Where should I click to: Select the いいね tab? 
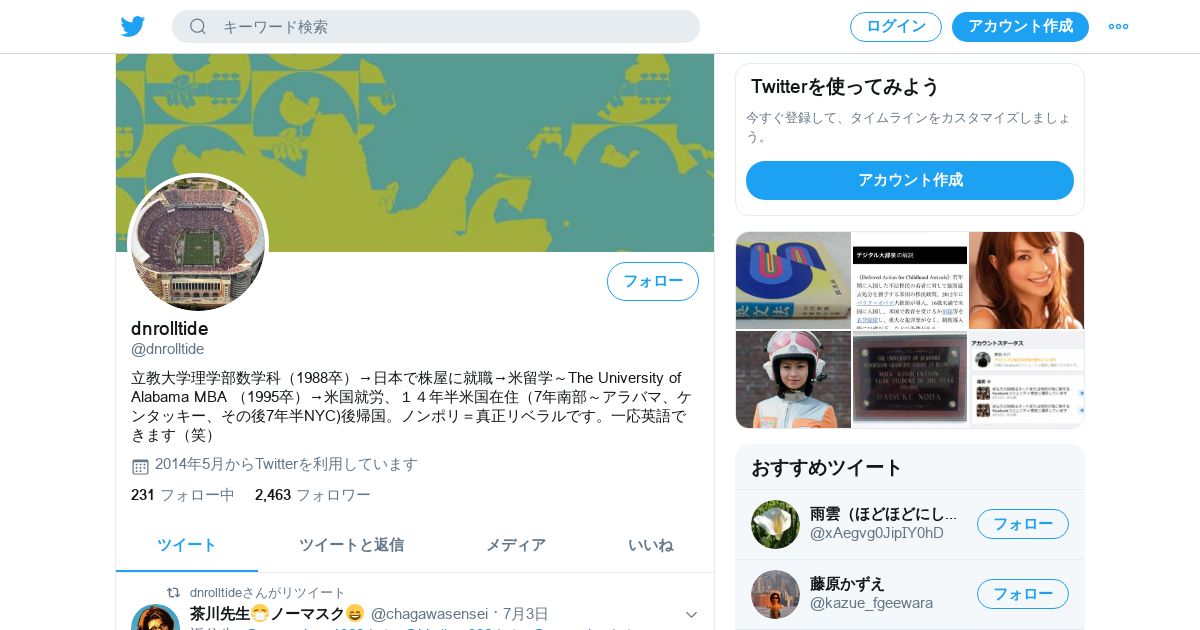(650, 545)
